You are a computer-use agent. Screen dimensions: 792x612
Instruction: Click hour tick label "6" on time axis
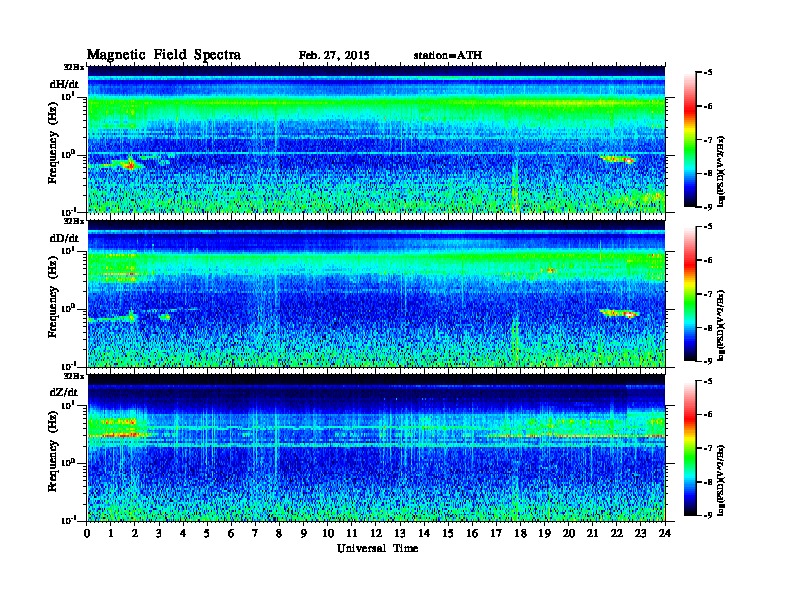(232, 533)
